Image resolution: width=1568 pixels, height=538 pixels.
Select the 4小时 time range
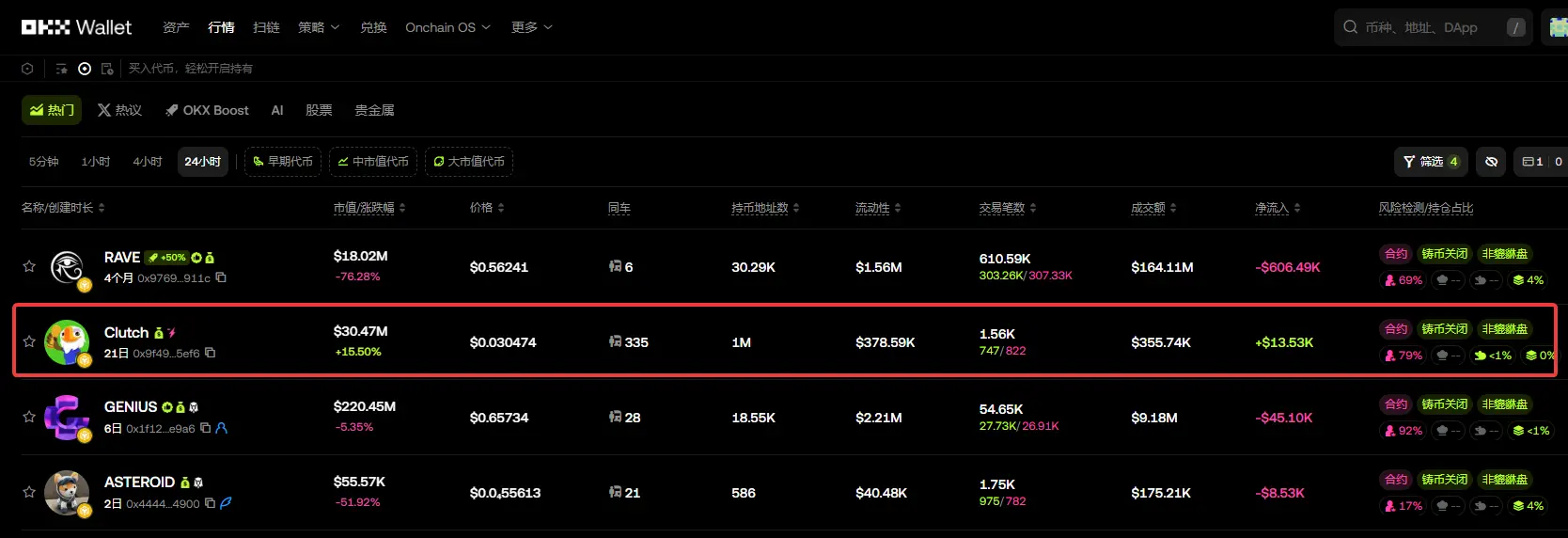click(148, 162)
